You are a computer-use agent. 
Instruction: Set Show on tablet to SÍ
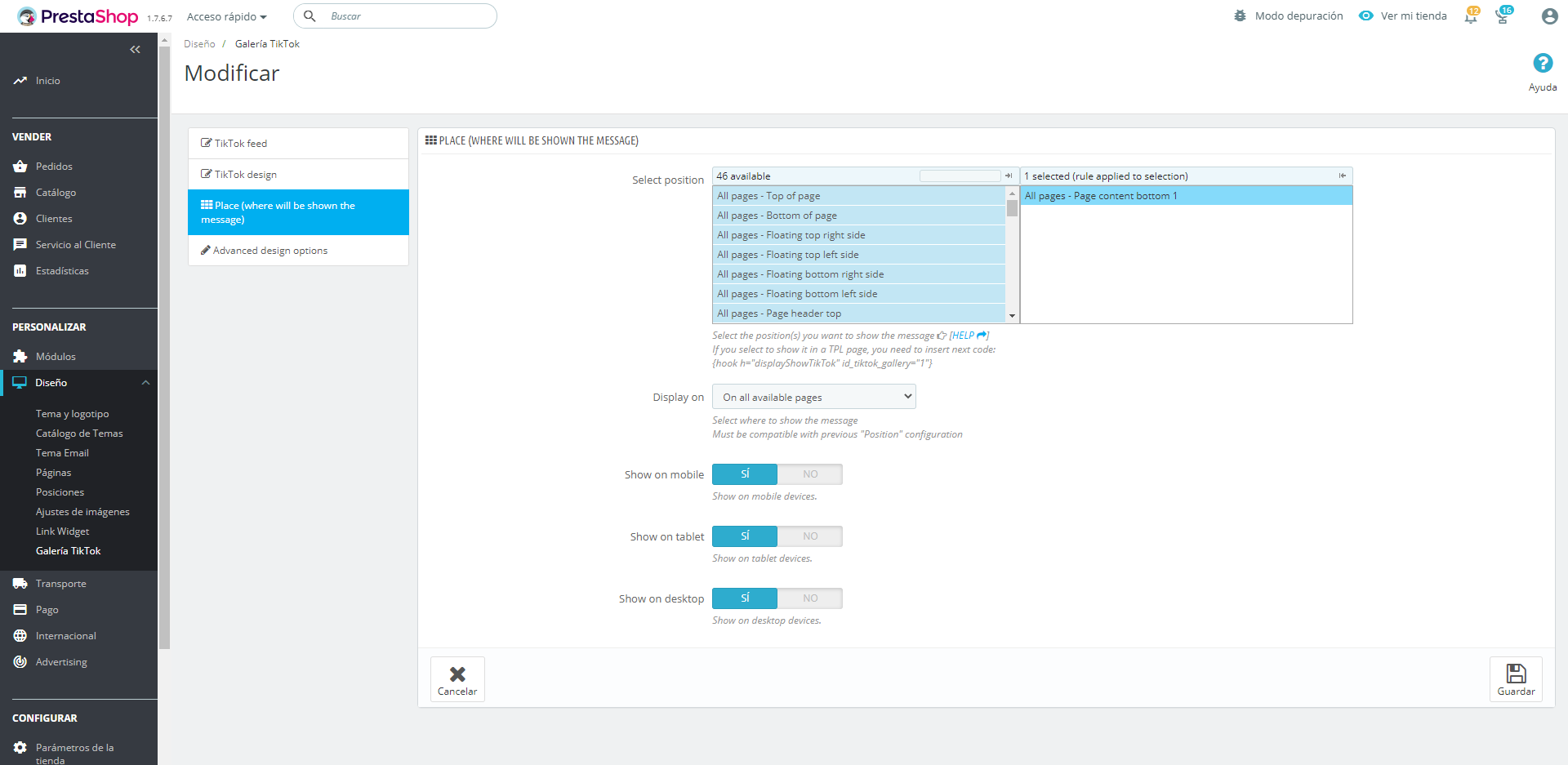[x=745, y=536]
